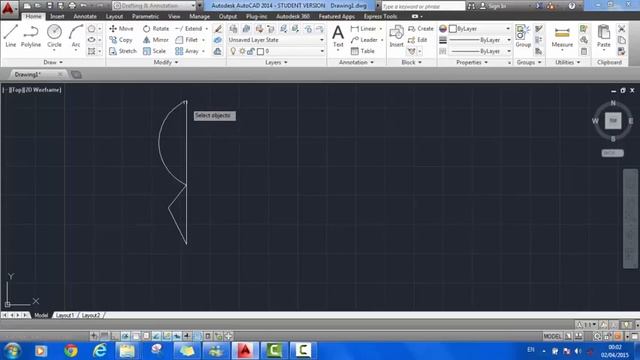Click the Linear dimension tool
640x360 pixels.
coord(364,29)
